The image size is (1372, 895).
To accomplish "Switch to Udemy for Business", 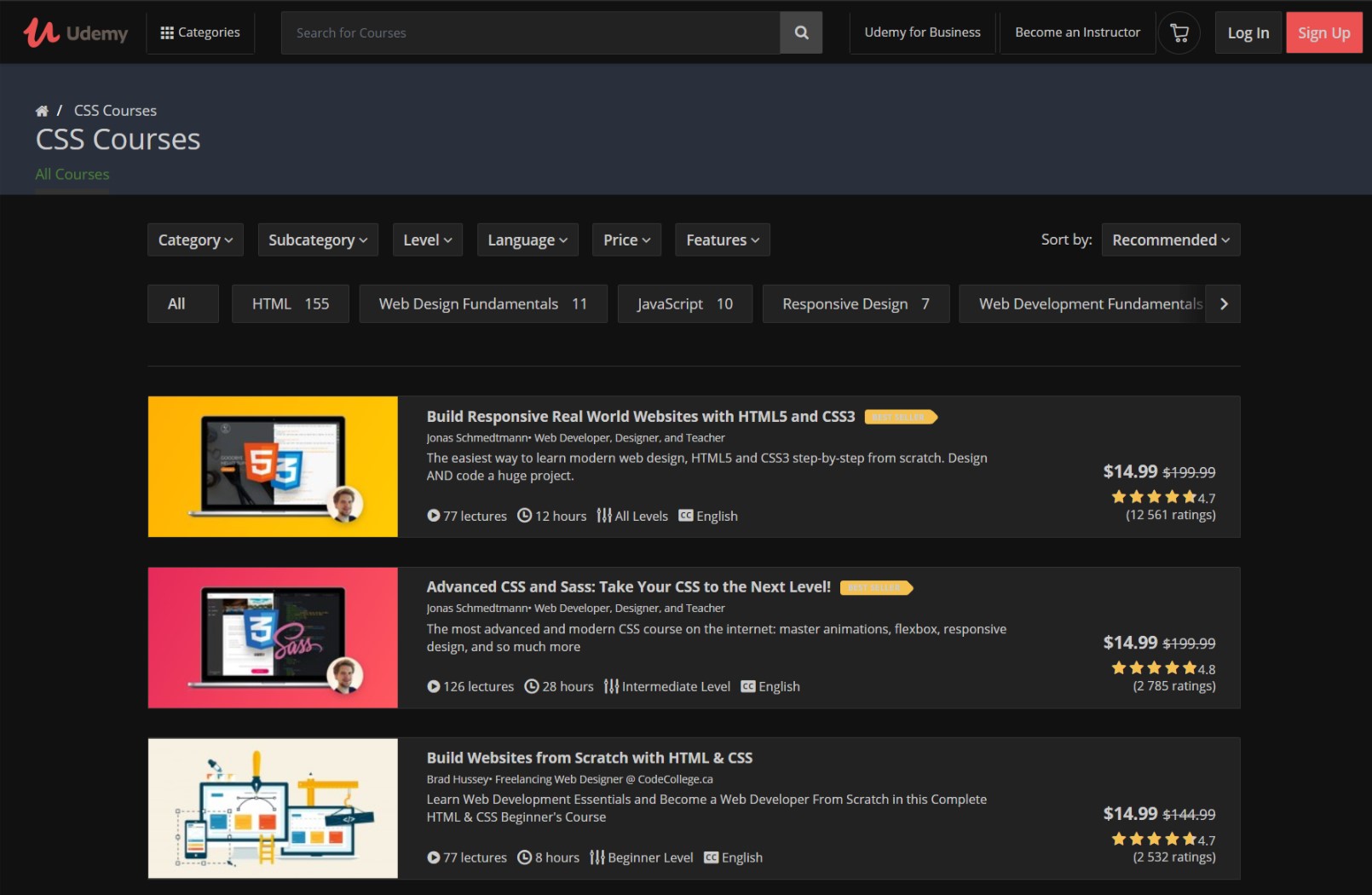I will [922, 32].
